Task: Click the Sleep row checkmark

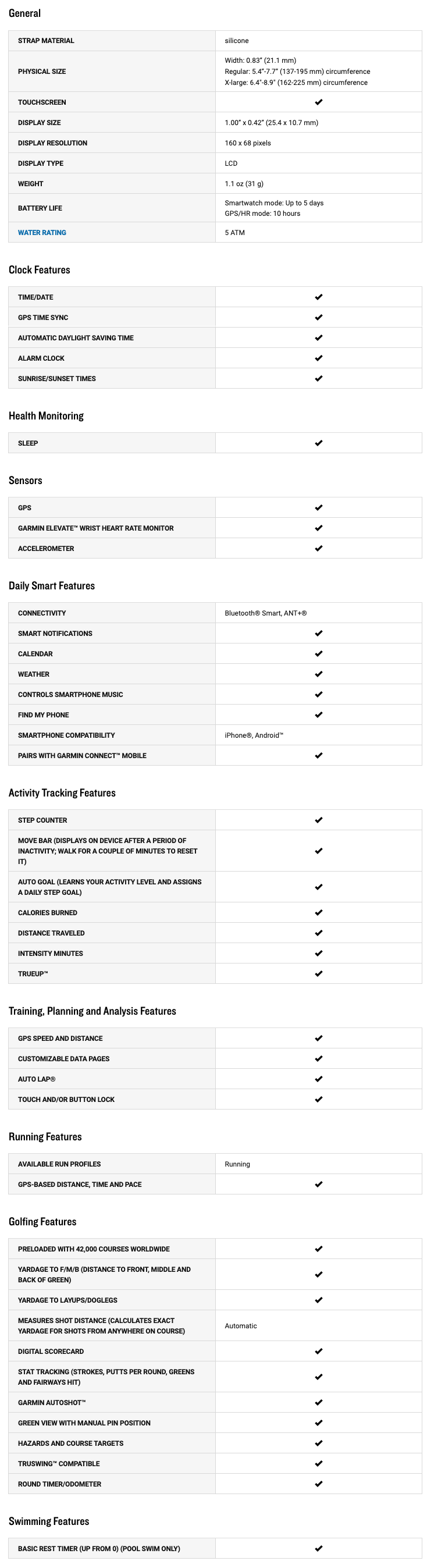Action: tap(318, 443)
